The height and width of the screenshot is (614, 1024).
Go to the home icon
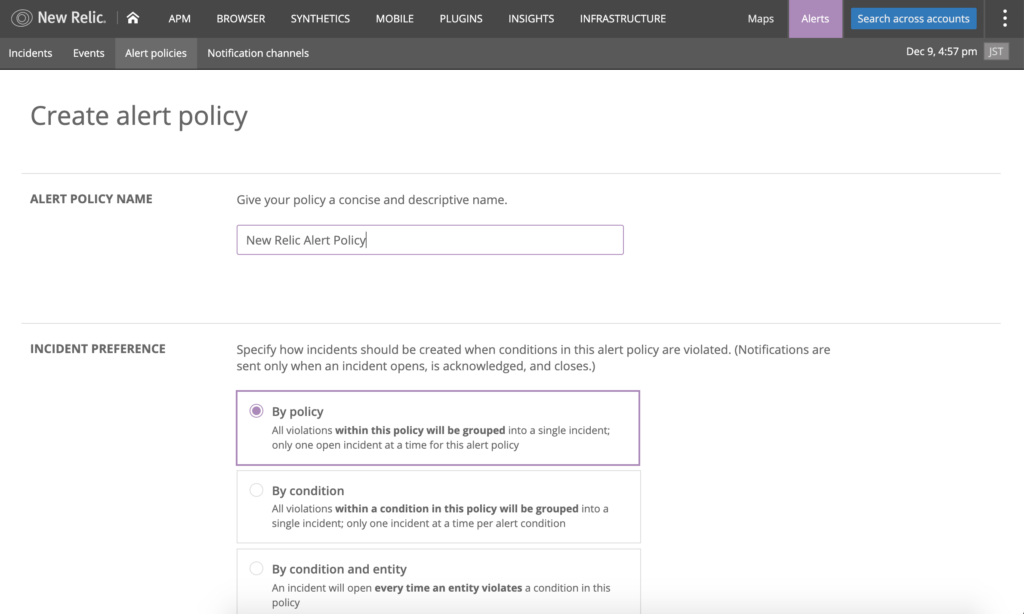pyautogui.click(x=133, y=18)
